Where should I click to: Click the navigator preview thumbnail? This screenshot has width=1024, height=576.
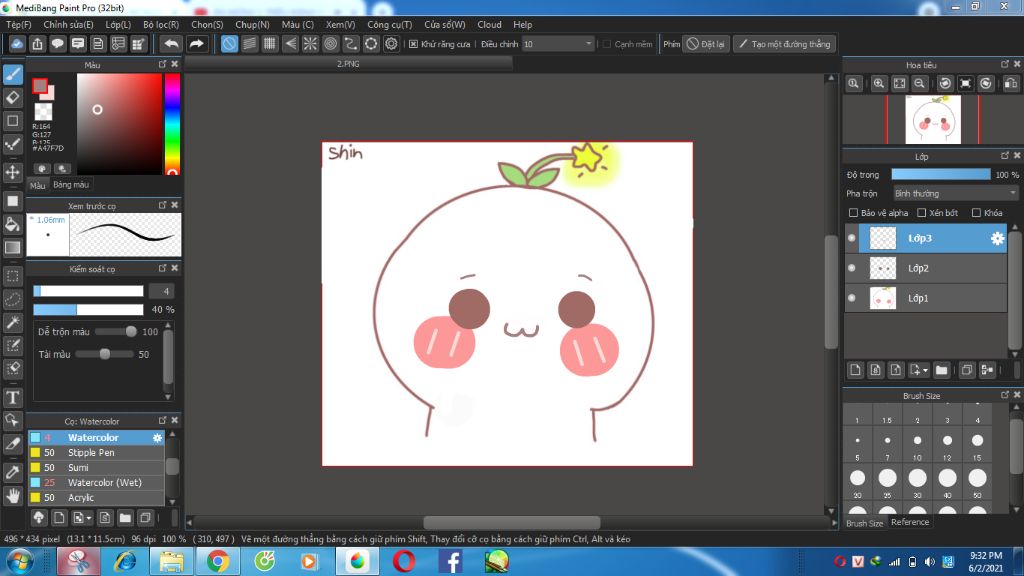[933, 120]
